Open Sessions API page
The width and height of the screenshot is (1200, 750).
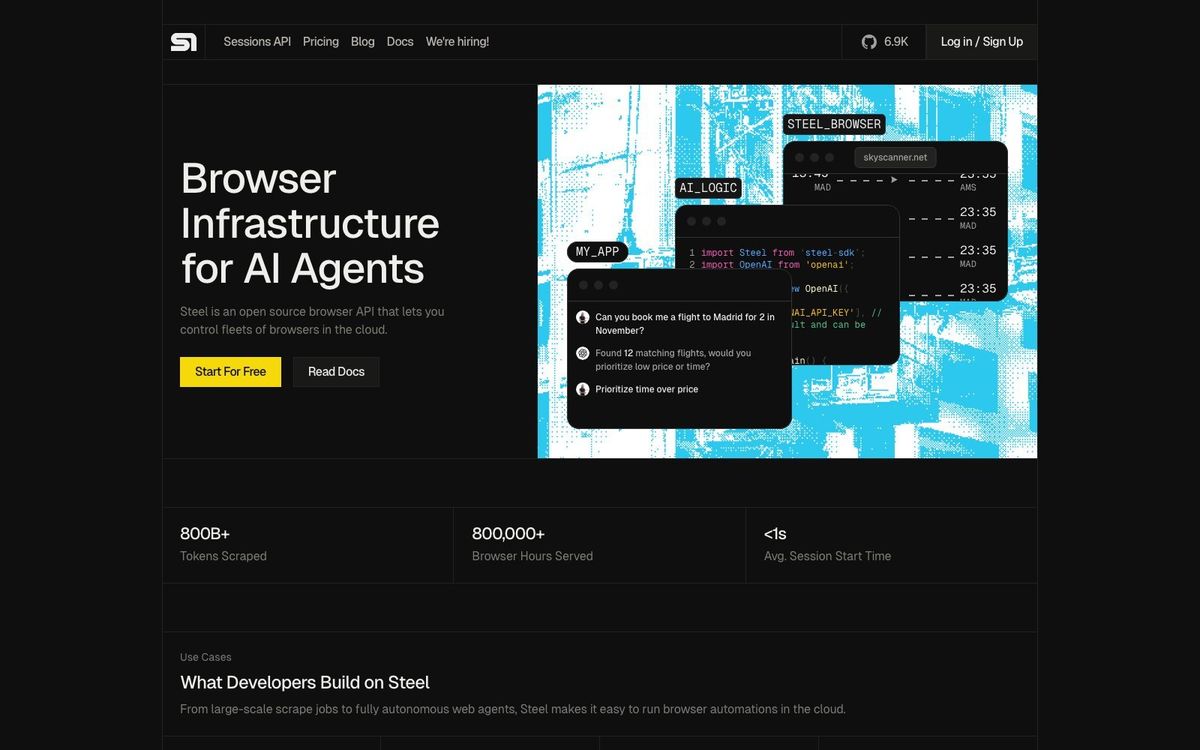tap(257, 42)
